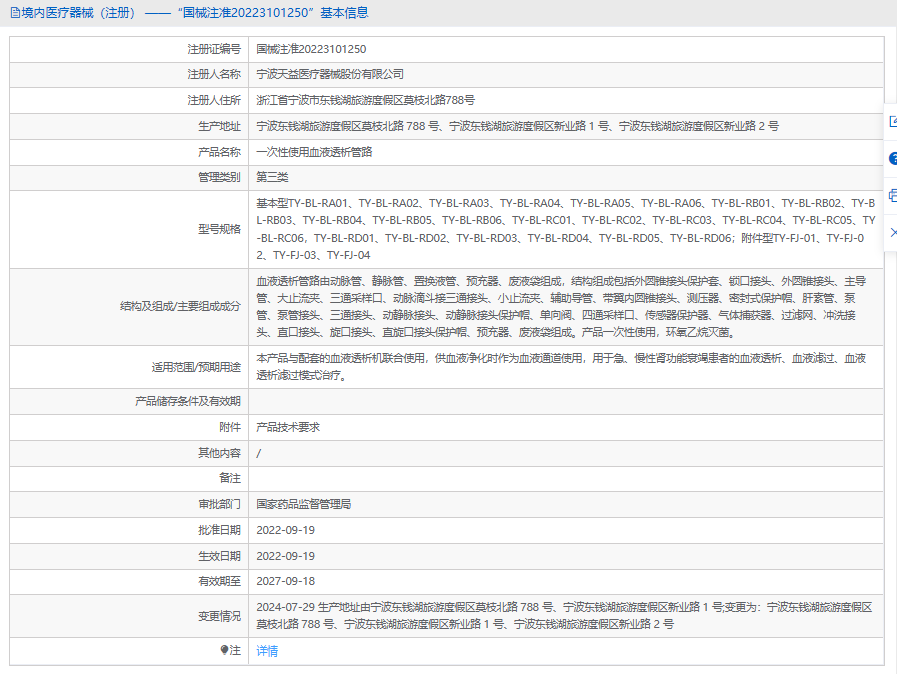Screen dimensions: 897x674
Task: Click the blue question mark help icon
Action: point(892,158)
